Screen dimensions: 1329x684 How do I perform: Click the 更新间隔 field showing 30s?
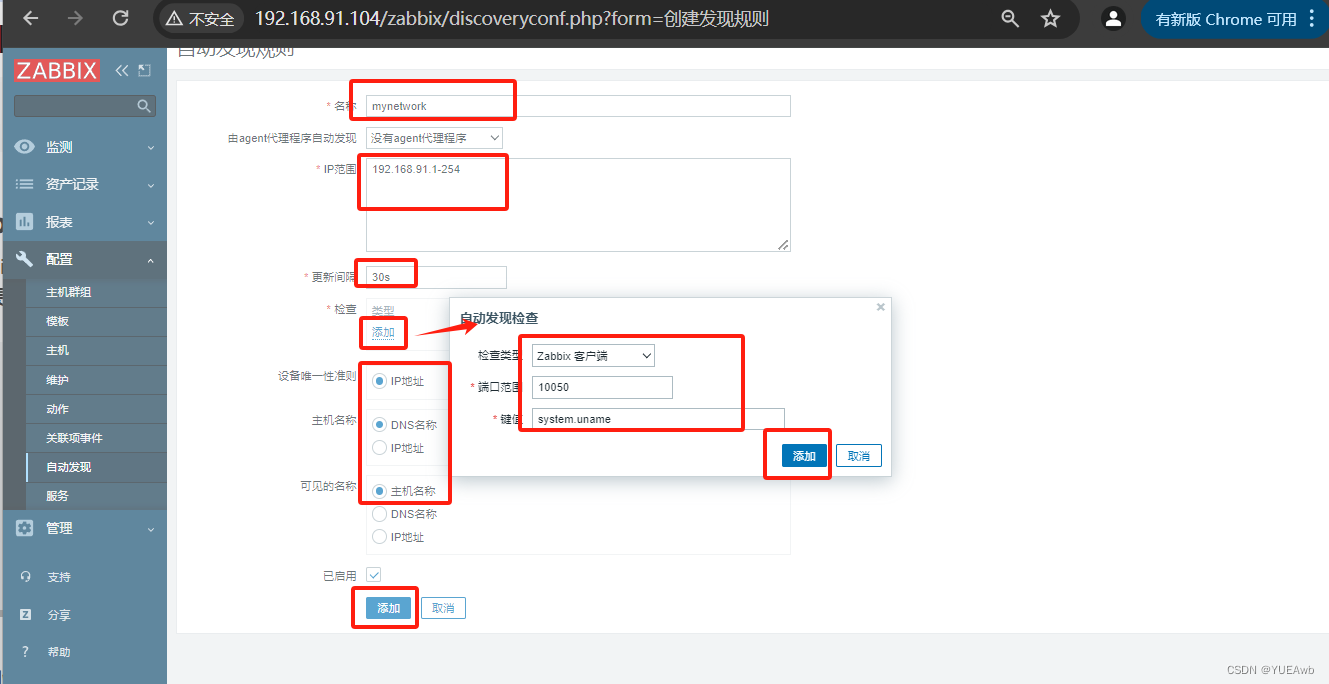[x=436, y=277]
